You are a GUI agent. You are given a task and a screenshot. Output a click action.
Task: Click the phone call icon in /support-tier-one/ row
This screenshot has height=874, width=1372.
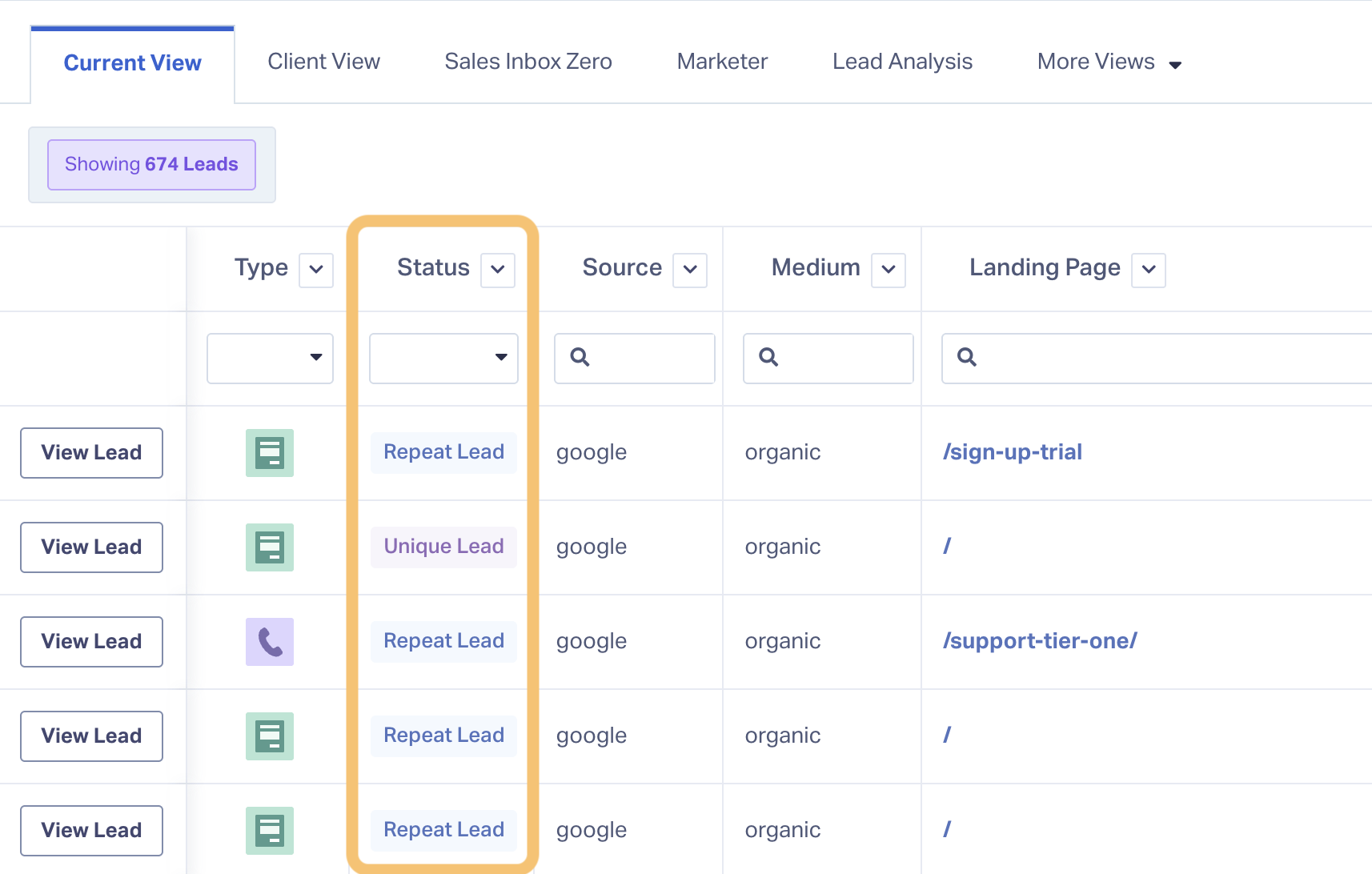coord(270,642)
